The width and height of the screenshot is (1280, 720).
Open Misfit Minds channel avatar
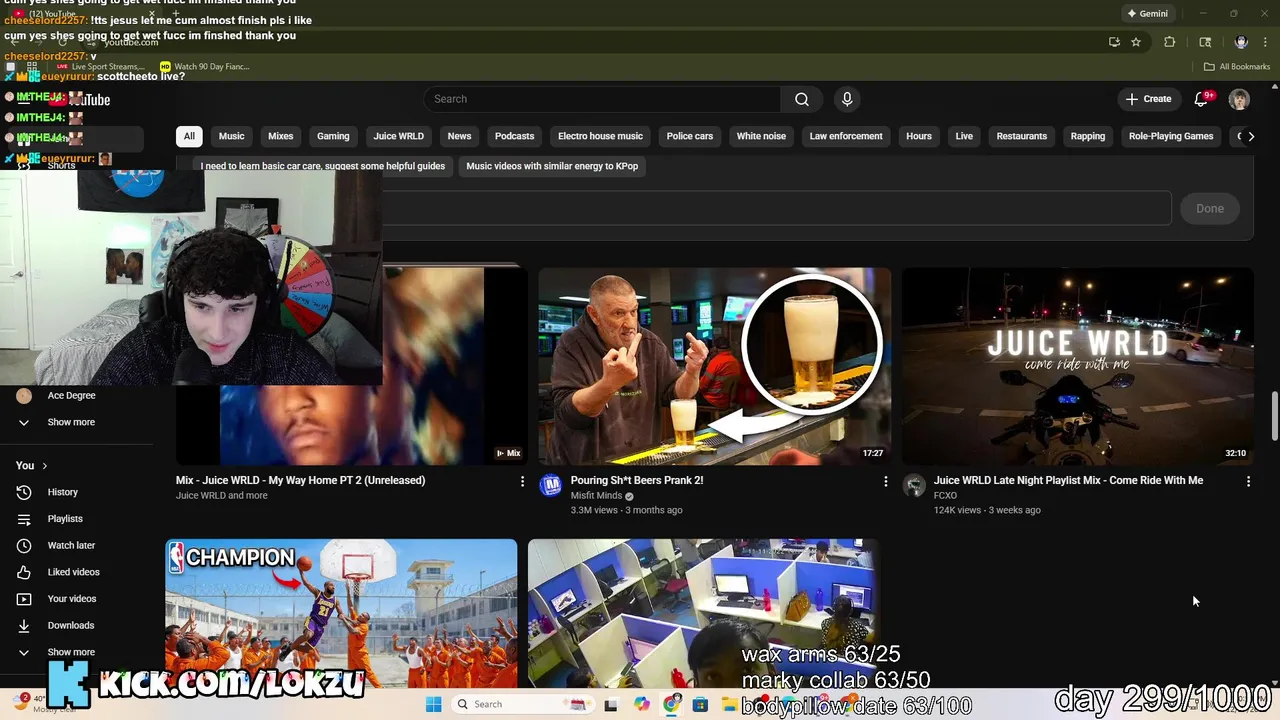coord(551,486)
